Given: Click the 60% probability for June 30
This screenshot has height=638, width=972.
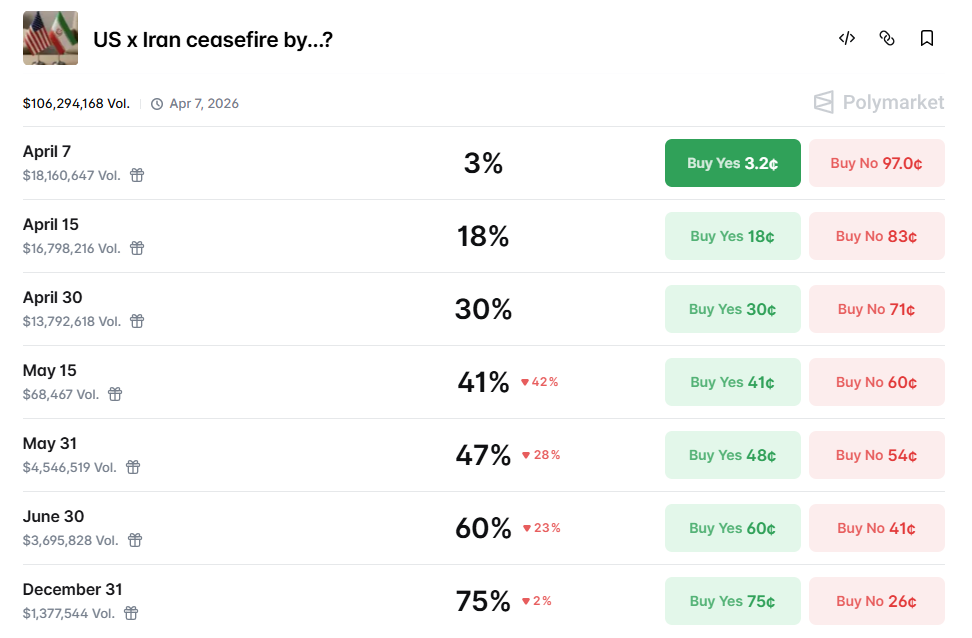Looking at the screenshot, I should 483,528.
